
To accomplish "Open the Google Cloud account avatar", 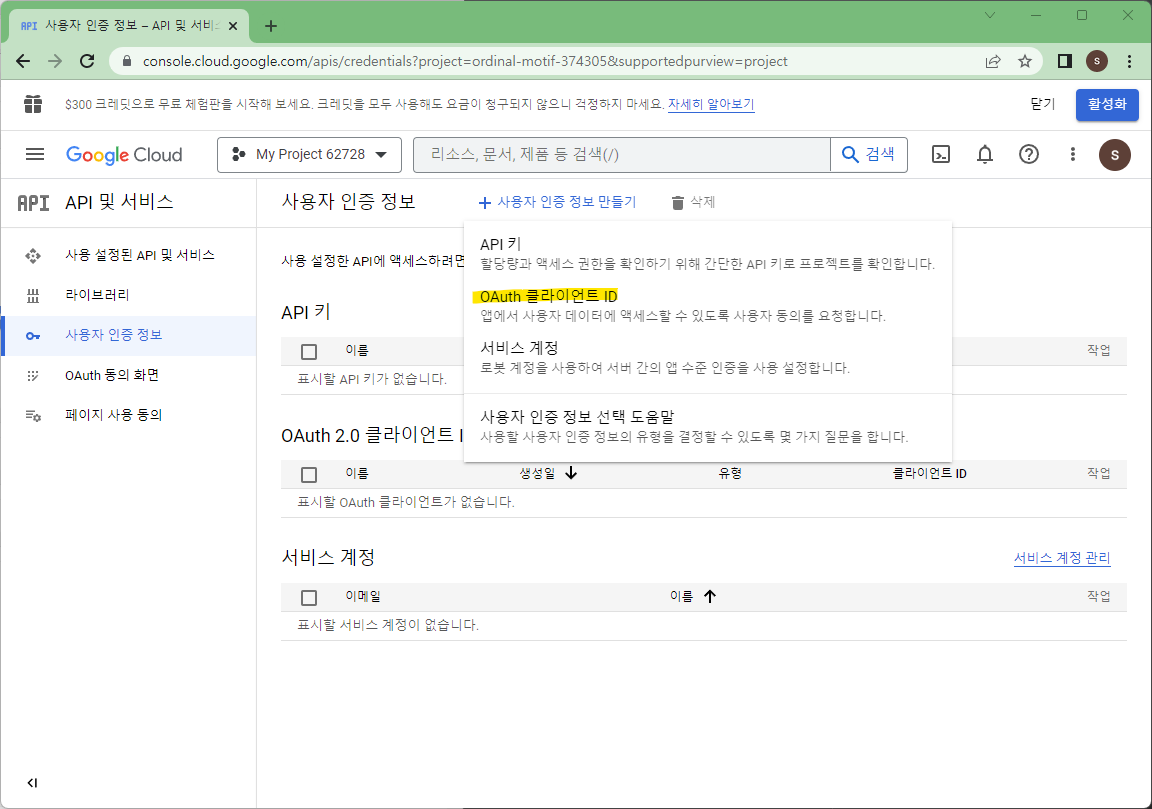I will click(x=1115, y=155).
